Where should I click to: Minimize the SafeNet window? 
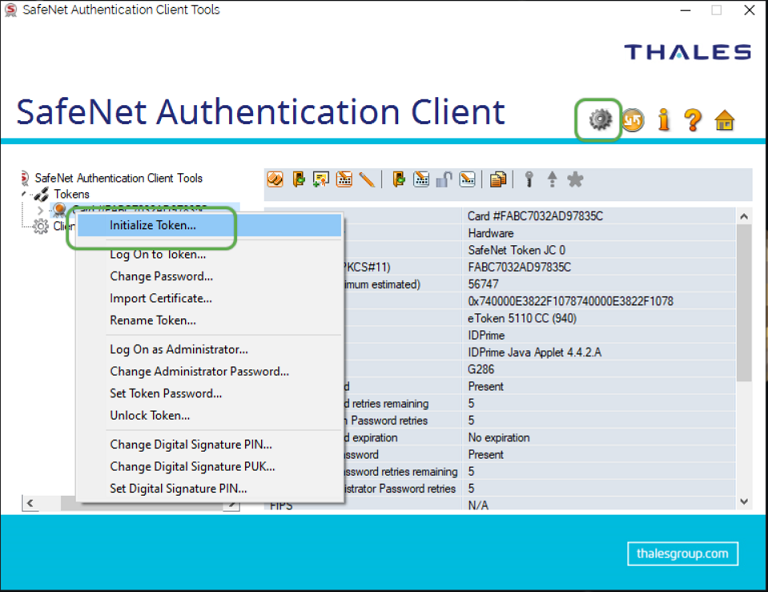685,10
